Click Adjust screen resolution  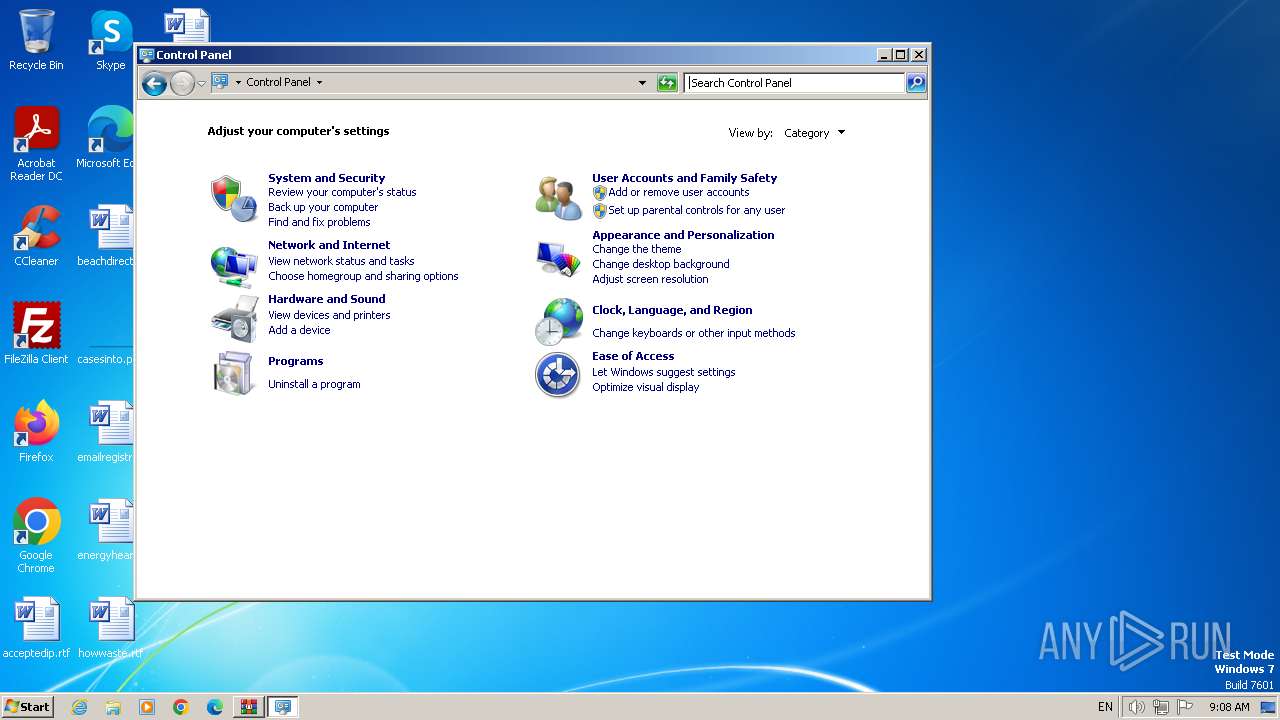(650, 279)
